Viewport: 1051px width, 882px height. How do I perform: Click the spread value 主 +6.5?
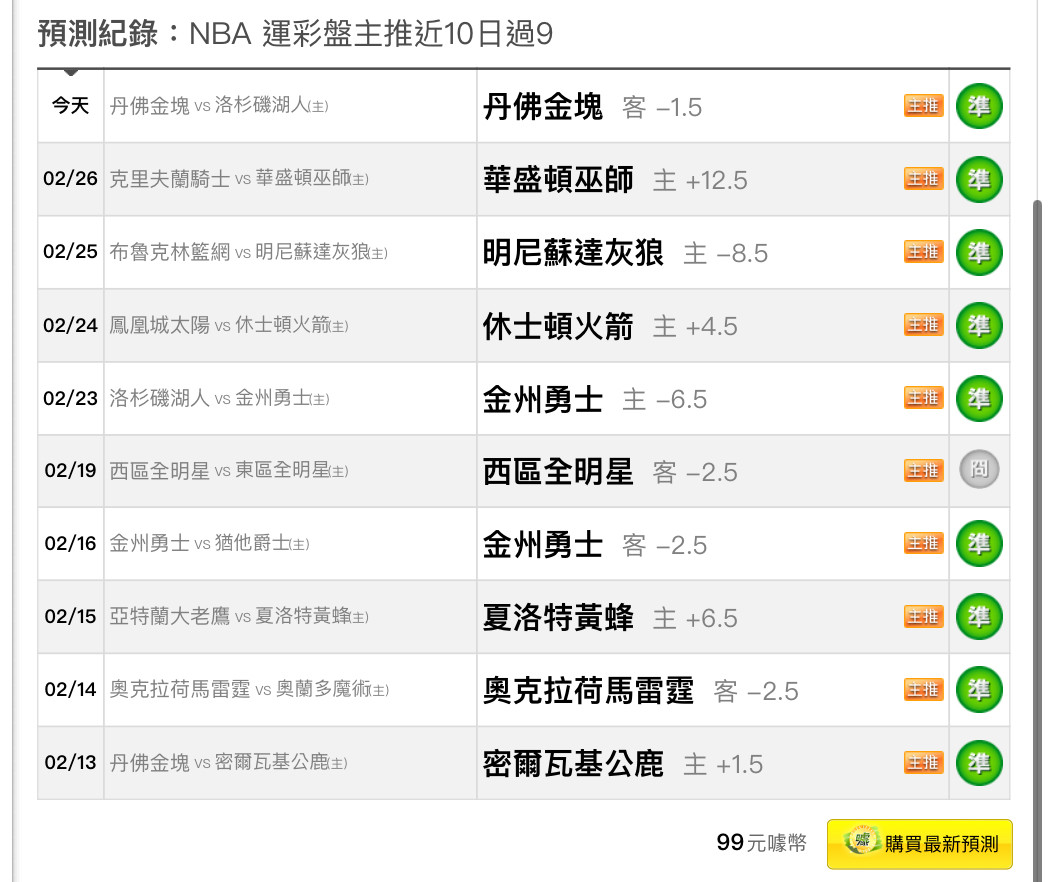[695, 618]
